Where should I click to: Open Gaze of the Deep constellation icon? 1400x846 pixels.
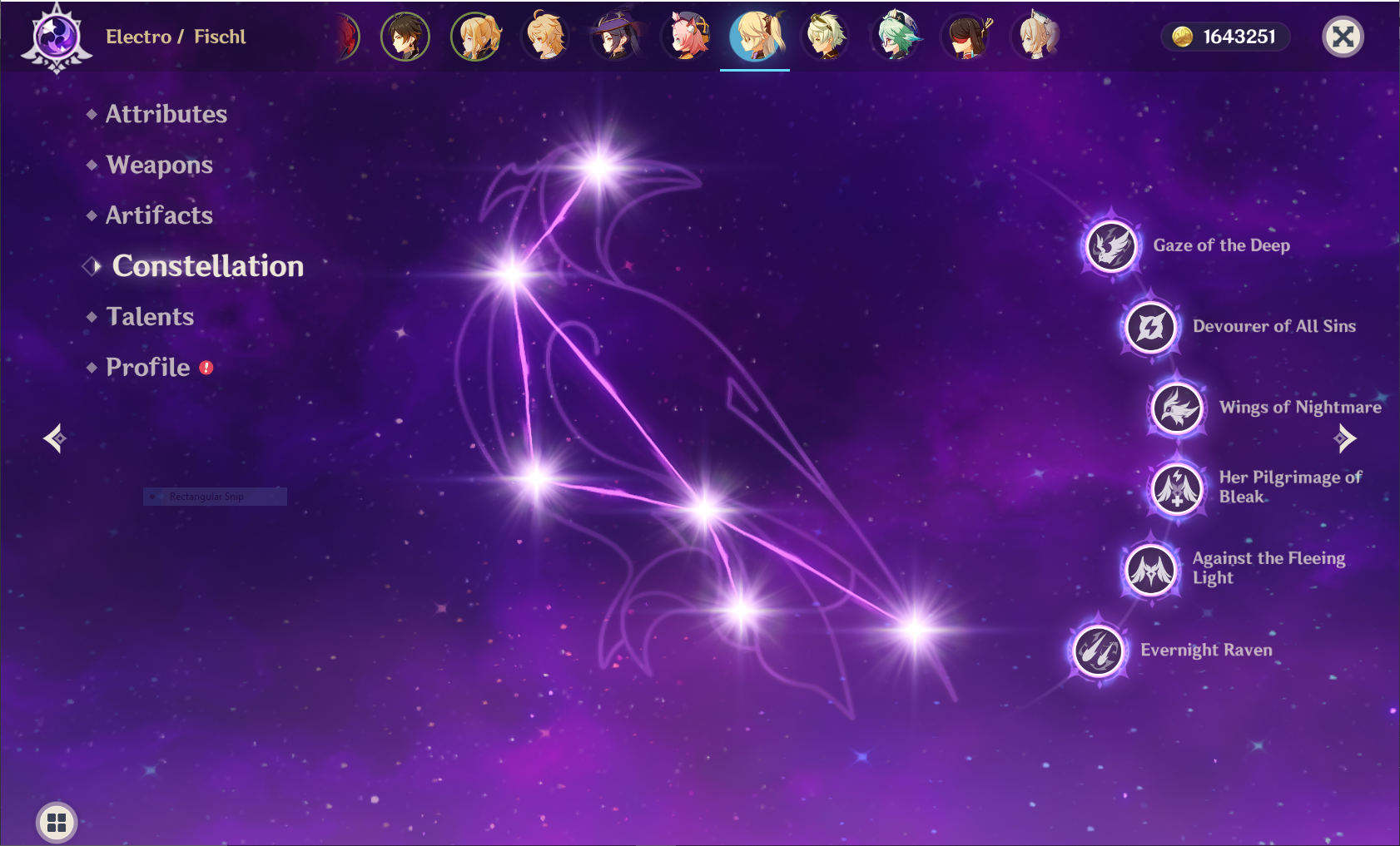pos(1111,246)
